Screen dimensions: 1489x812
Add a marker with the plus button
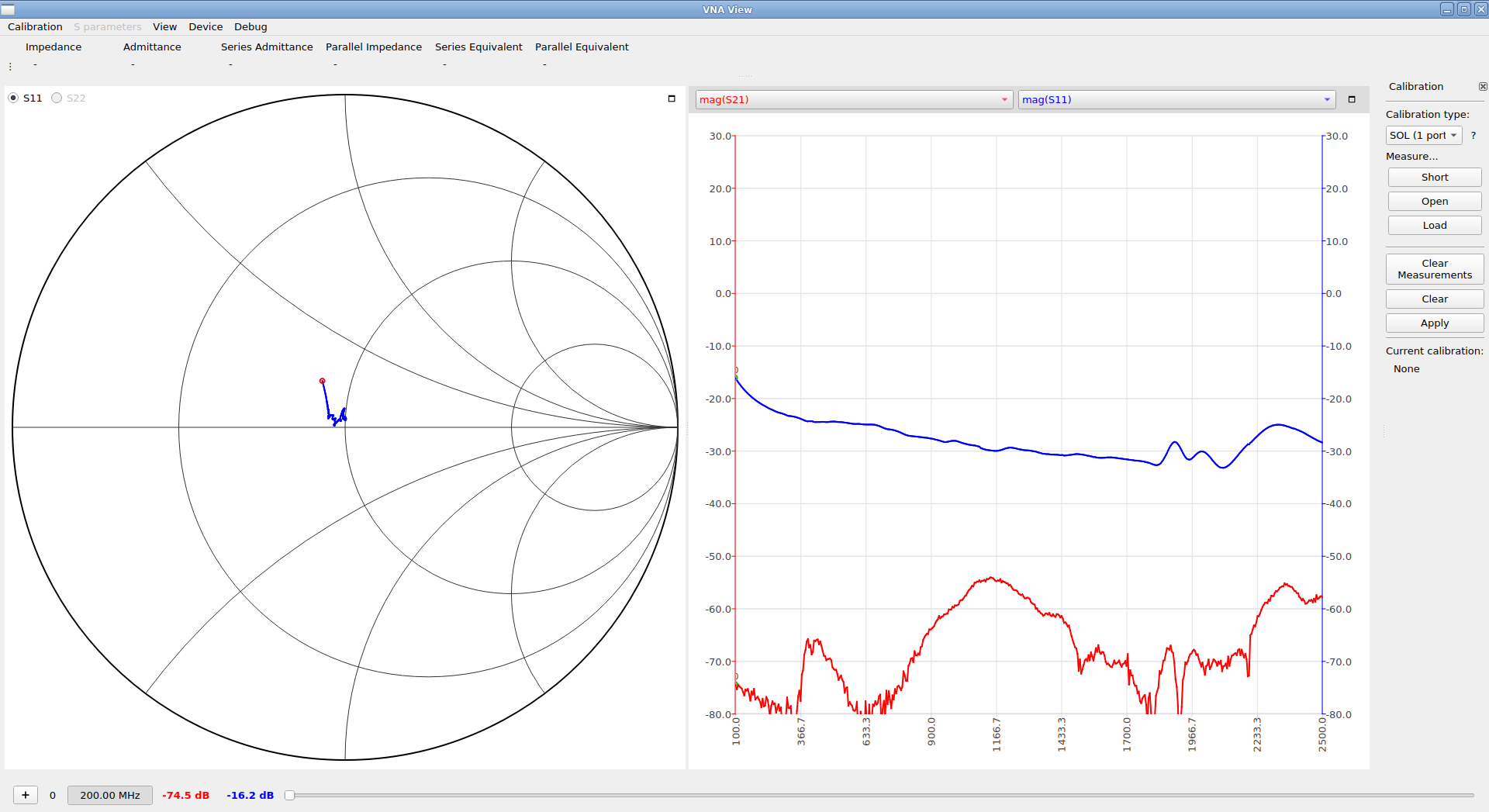point(26,795)
